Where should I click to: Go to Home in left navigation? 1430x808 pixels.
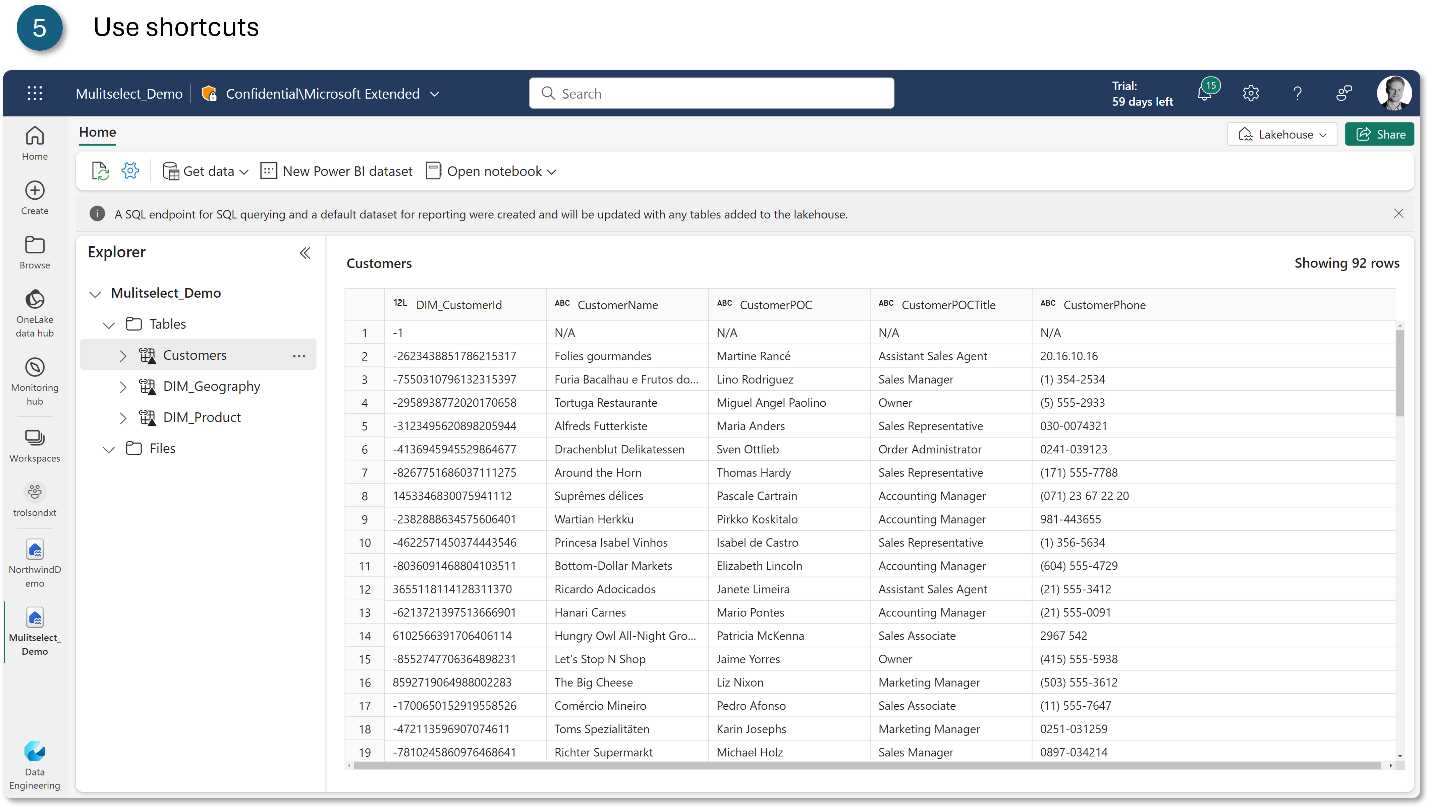[x=35, y=143]
